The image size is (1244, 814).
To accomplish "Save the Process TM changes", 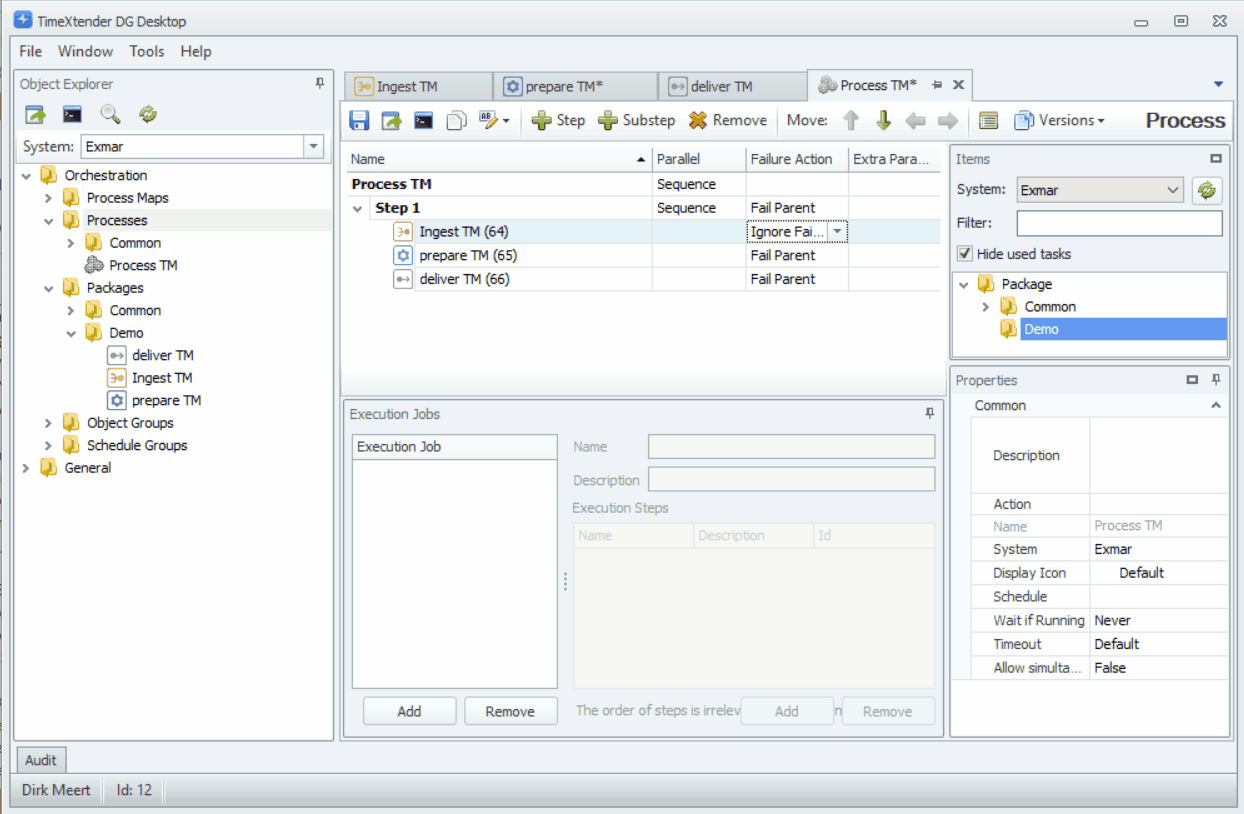I will click(x=359, y=120).
